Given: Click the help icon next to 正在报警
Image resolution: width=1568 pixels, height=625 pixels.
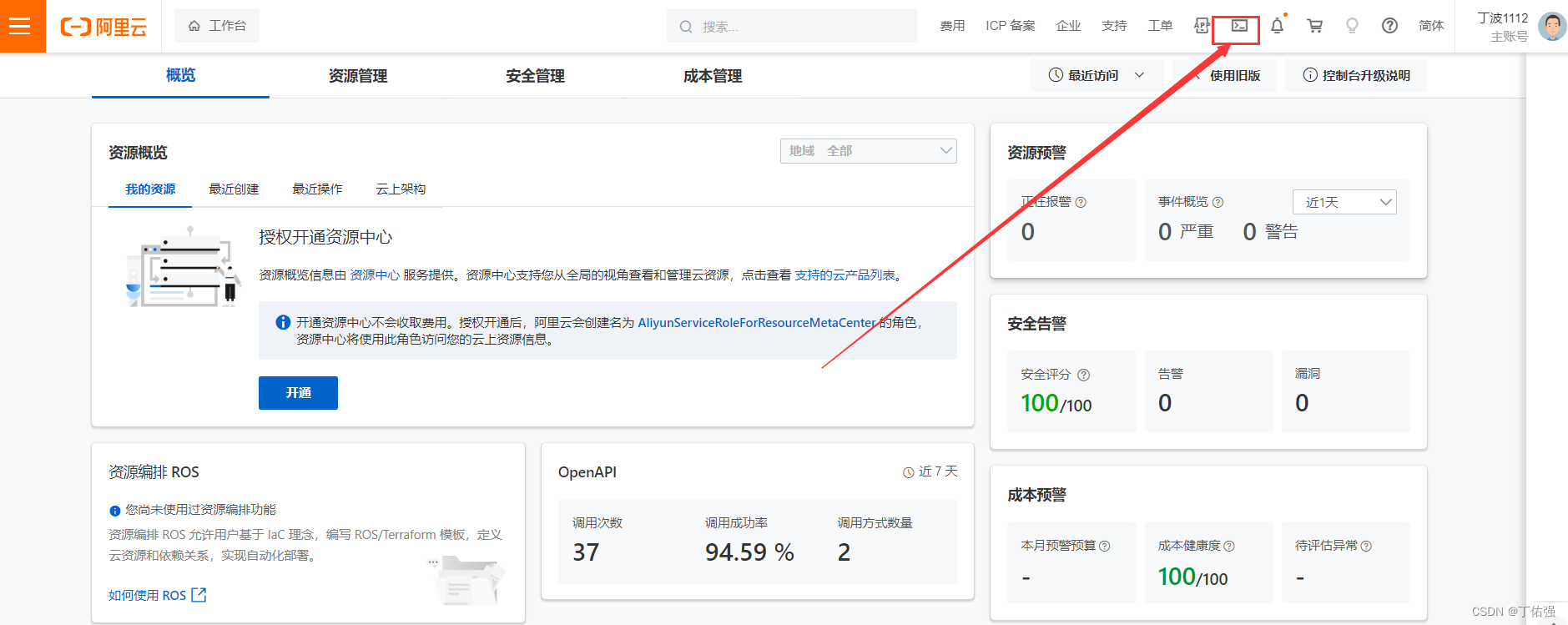Looking at the screenshot, I should pos(1081,202).
